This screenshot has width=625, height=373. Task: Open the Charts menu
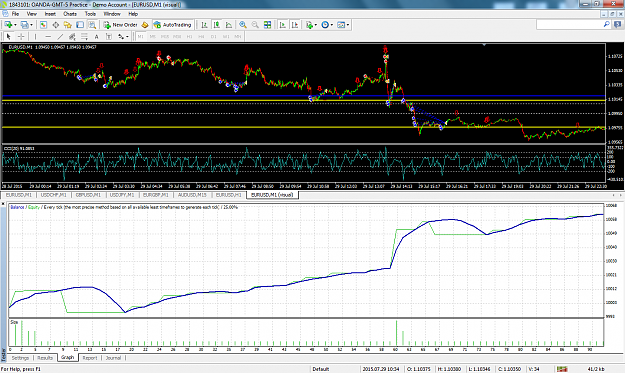pos(70,14)
